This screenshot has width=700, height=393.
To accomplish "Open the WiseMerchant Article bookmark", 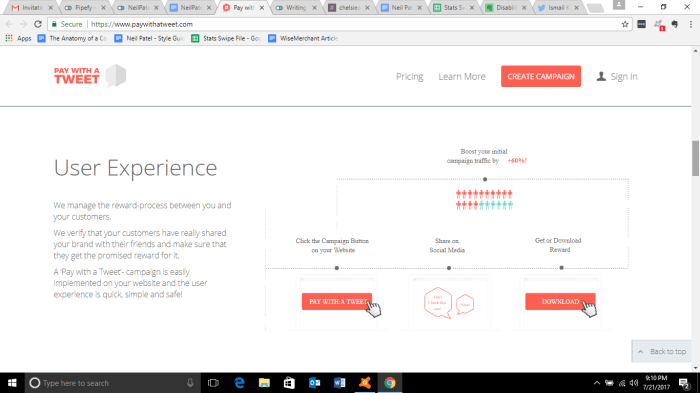I will pyautogui.click(x=303, y=38).
